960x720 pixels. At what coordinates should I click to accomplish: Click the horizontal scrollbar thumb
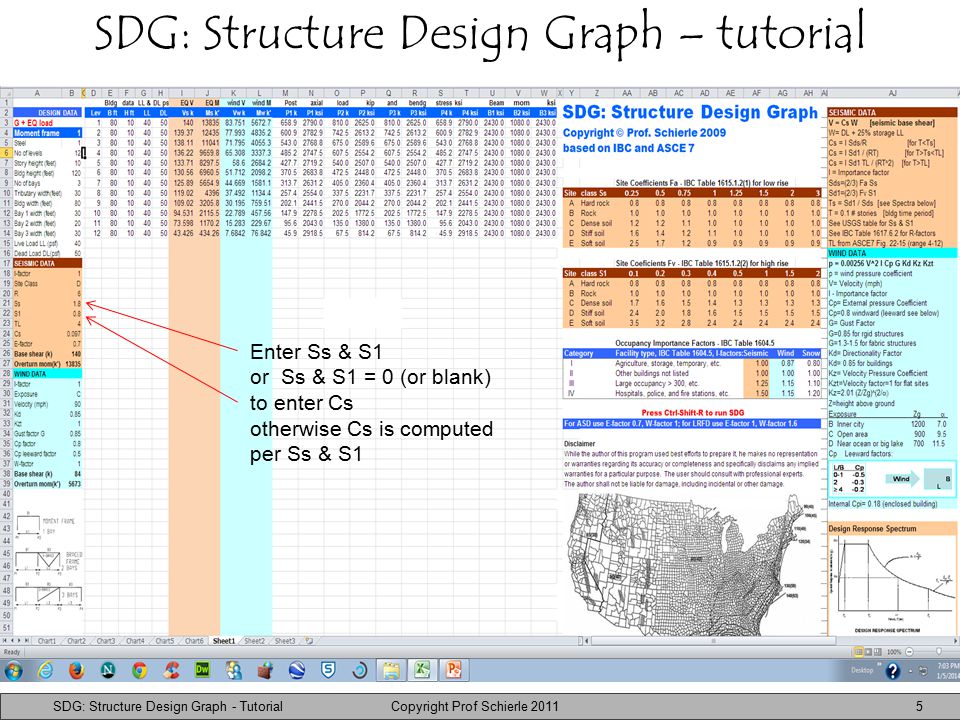click(712, 641)
